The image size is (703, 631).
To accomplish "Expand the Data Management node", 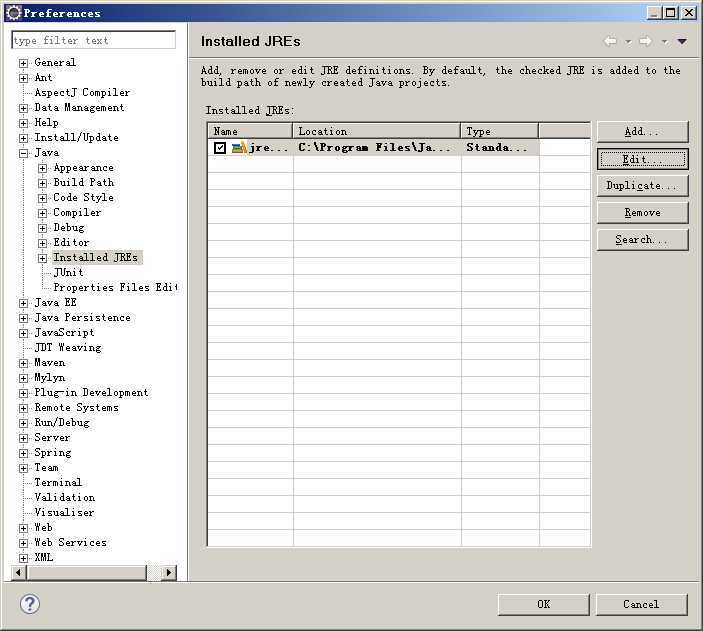I will click(23, 108).
